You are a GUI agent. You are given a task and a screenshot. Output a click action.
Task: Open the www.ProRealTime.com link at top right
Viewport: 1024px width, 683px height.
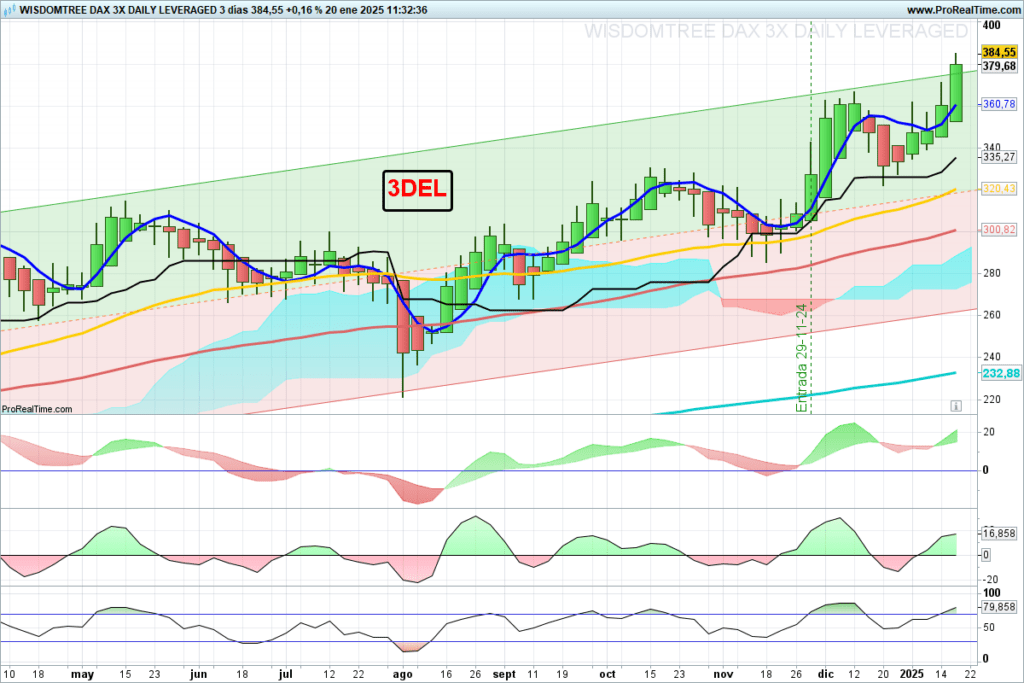(963, 10)
